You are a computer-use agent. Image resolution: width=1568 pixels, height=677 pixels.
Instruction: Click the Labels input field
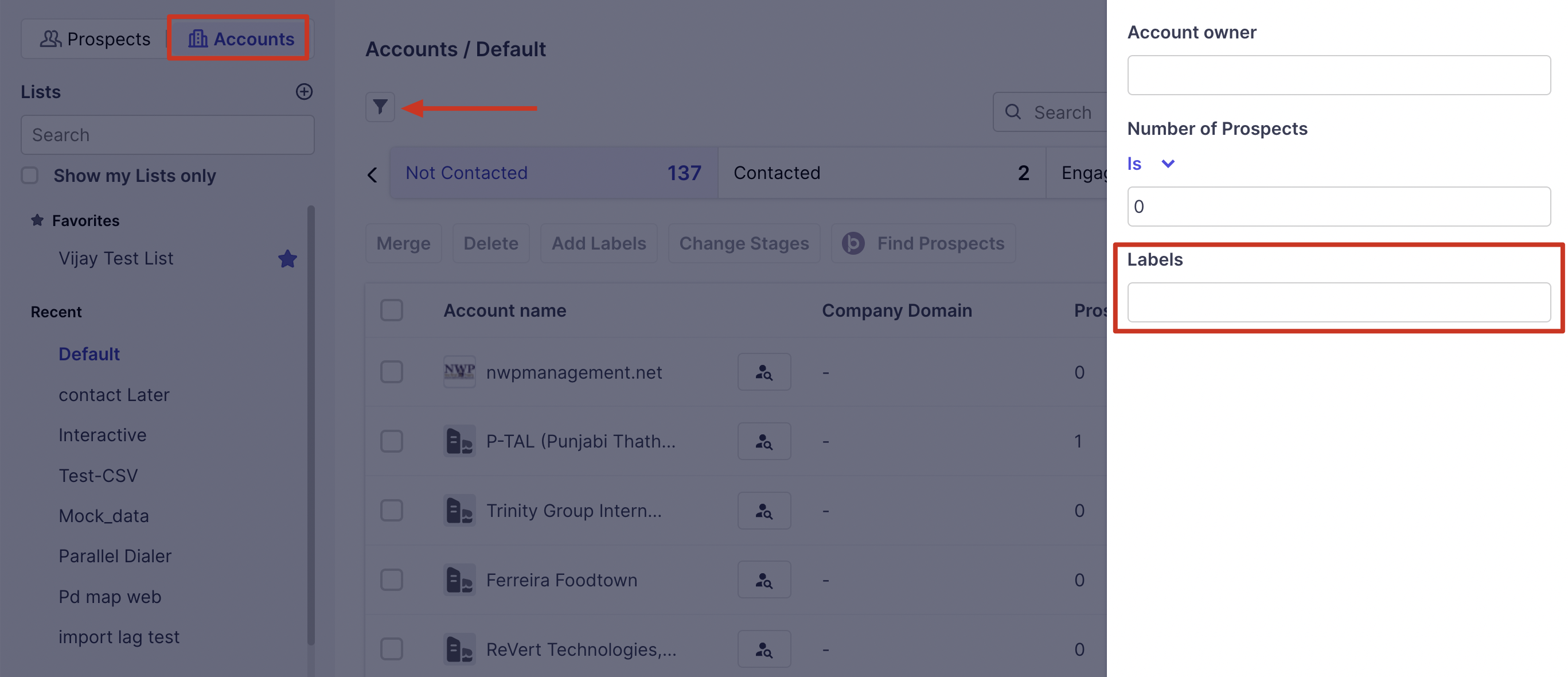(1338, 302)
